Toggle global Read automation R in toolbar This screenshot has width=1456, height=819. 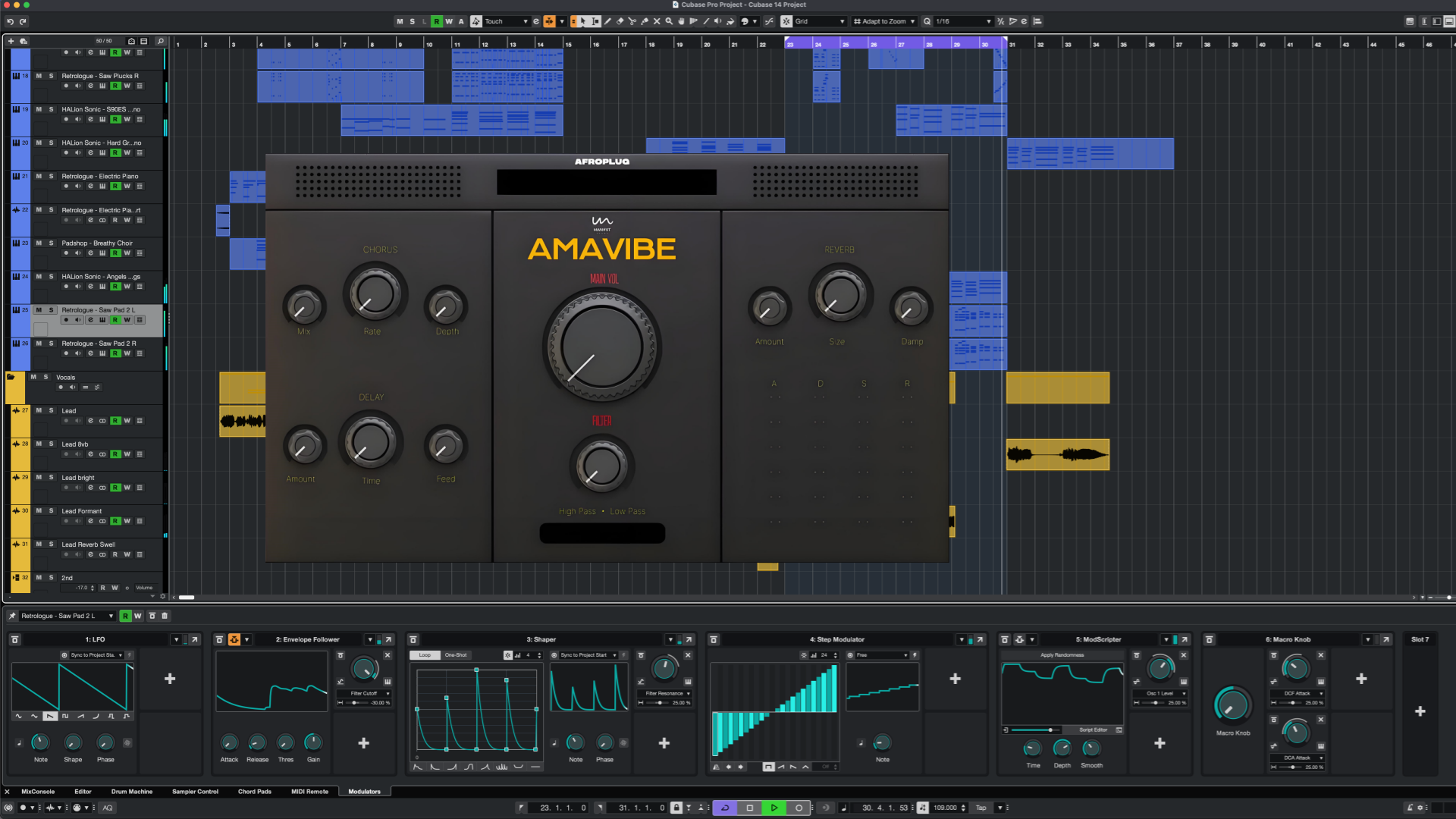coord(437,21)
